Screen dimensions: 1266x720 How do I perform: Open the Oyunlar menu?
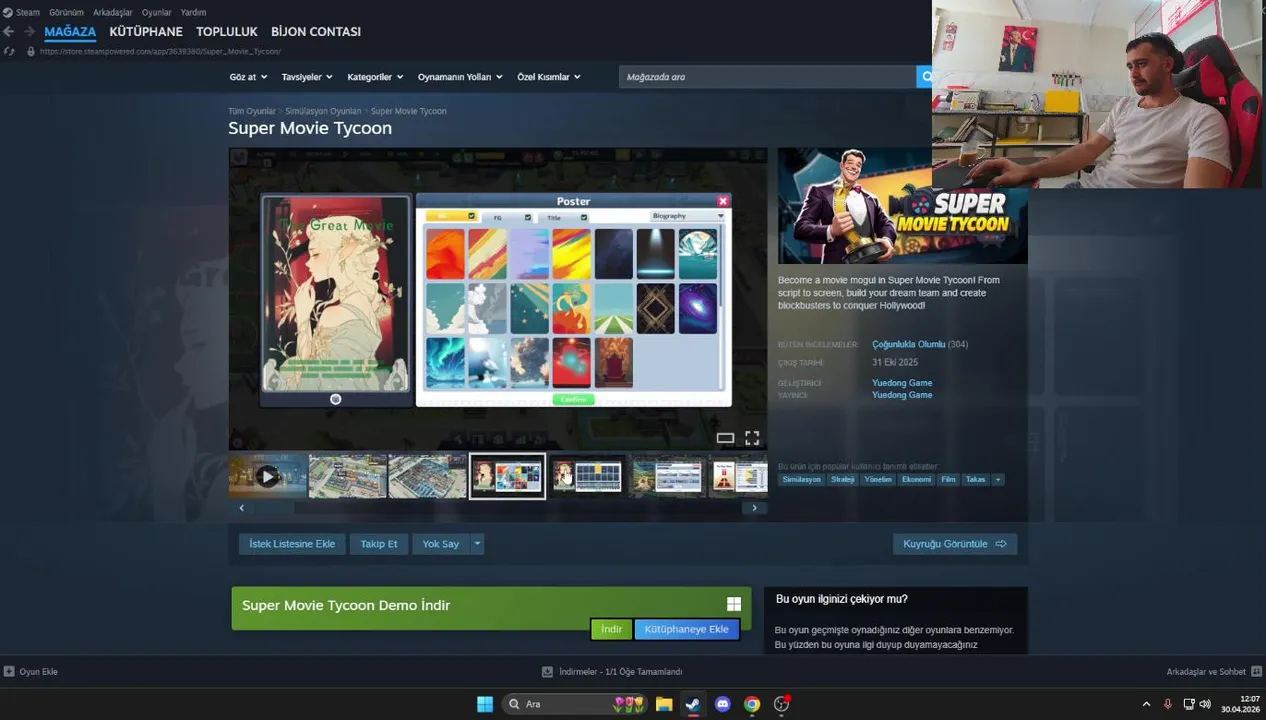(156, 12)
